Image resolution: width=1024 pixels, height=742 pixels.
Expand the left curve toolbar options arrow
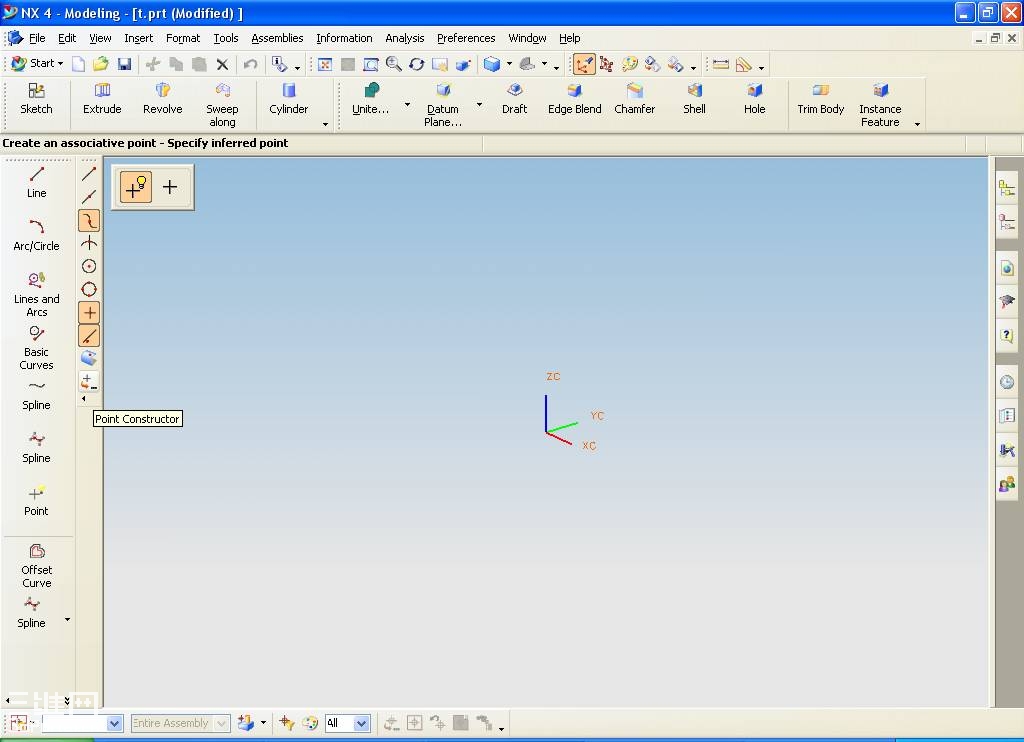(x=67, y=619)
